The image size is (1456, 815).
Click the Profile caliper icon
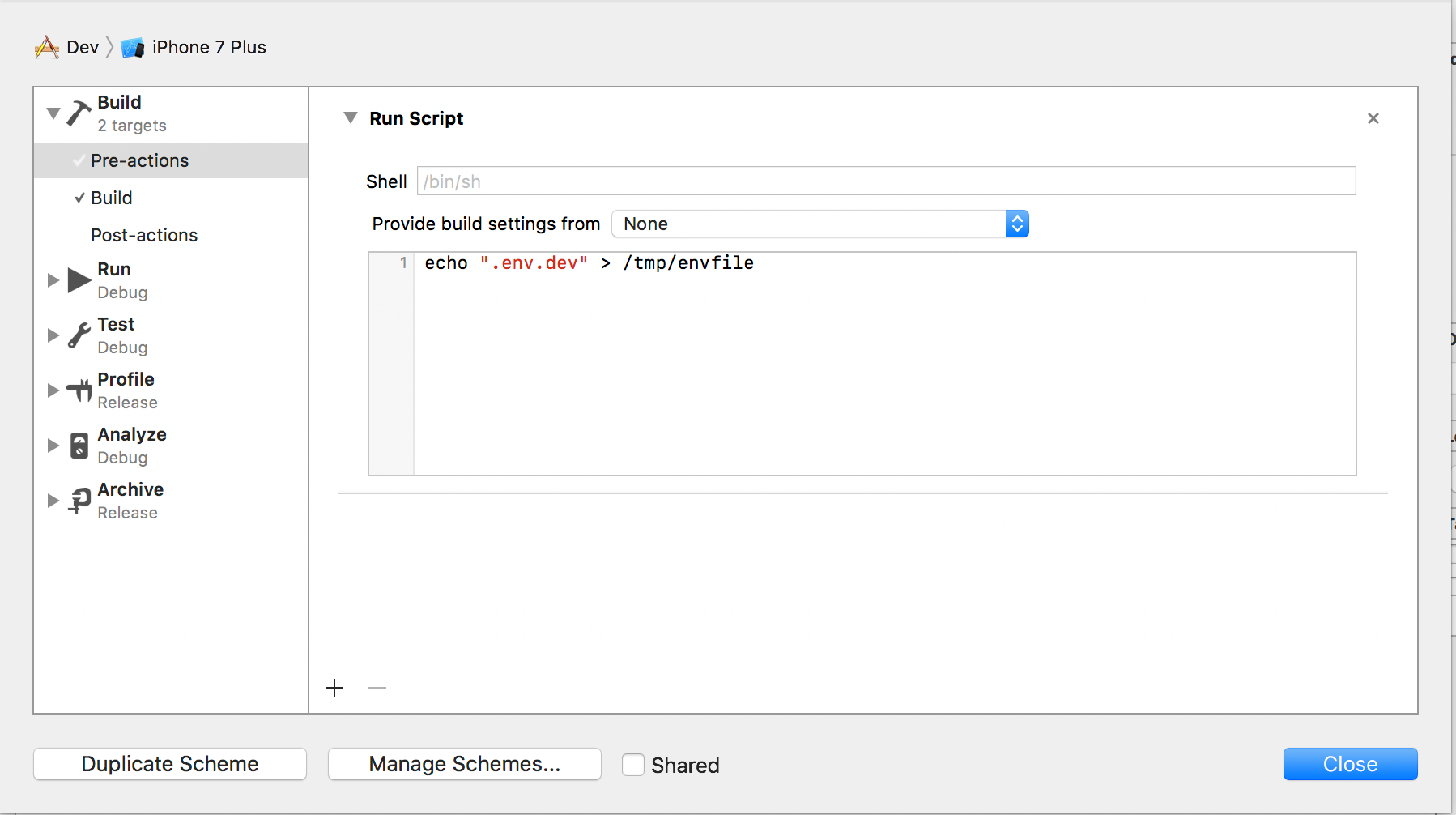[x=78, y=390]
